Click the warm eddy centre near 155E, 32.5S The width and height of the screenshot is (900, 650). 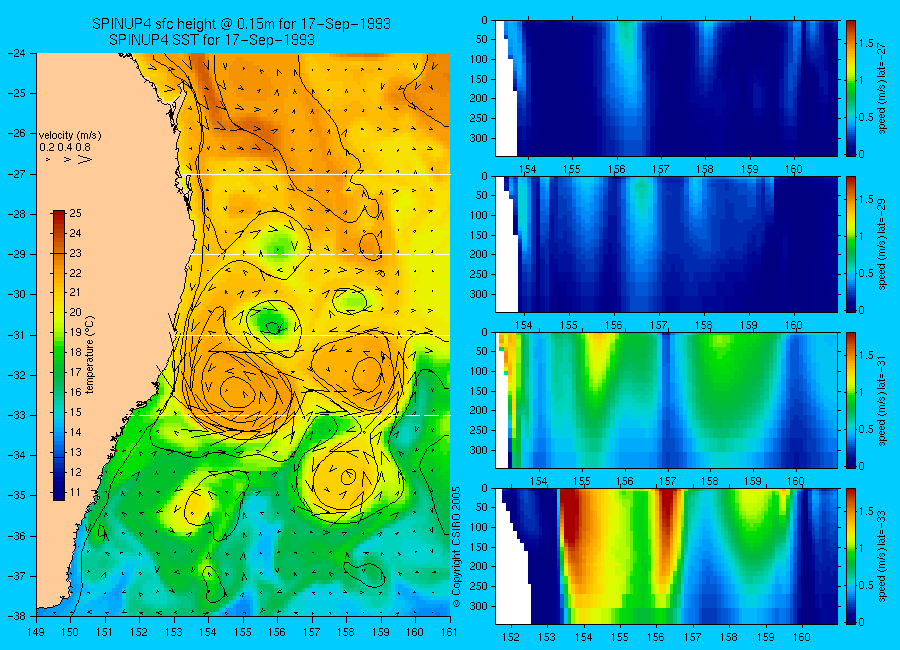(x=238, y=392)
